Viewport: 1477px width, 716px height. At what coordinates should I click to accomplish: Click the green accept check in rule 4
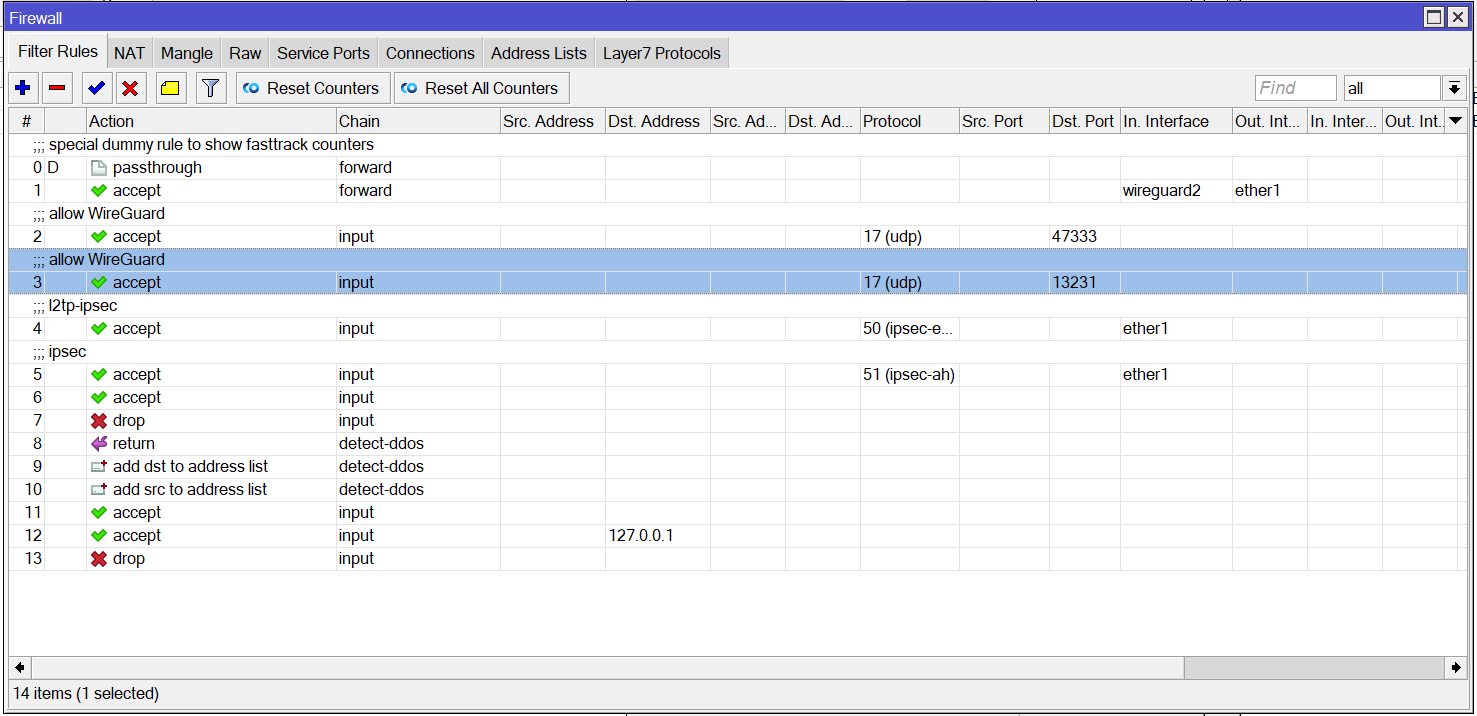(x=99, y=329)
